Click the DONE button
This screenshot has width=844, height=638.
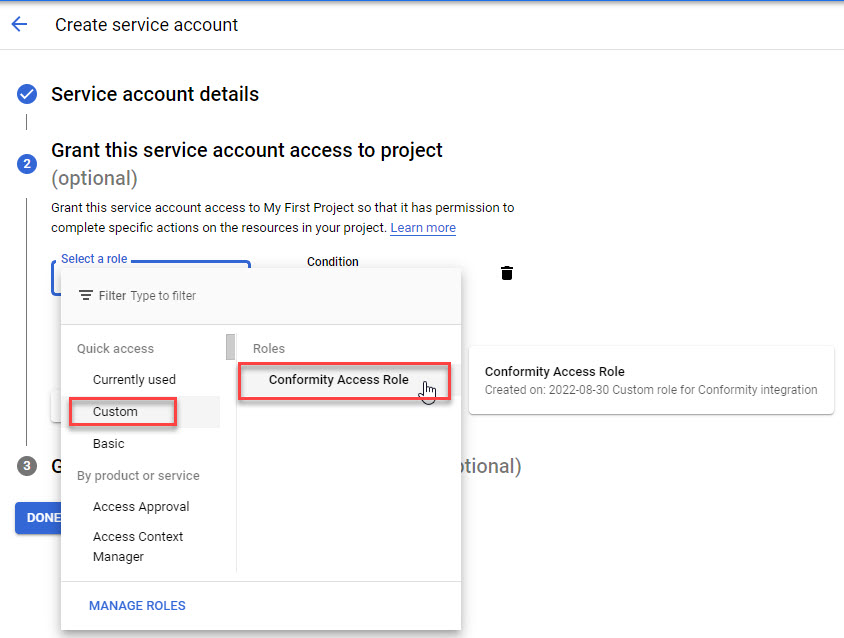38,517
